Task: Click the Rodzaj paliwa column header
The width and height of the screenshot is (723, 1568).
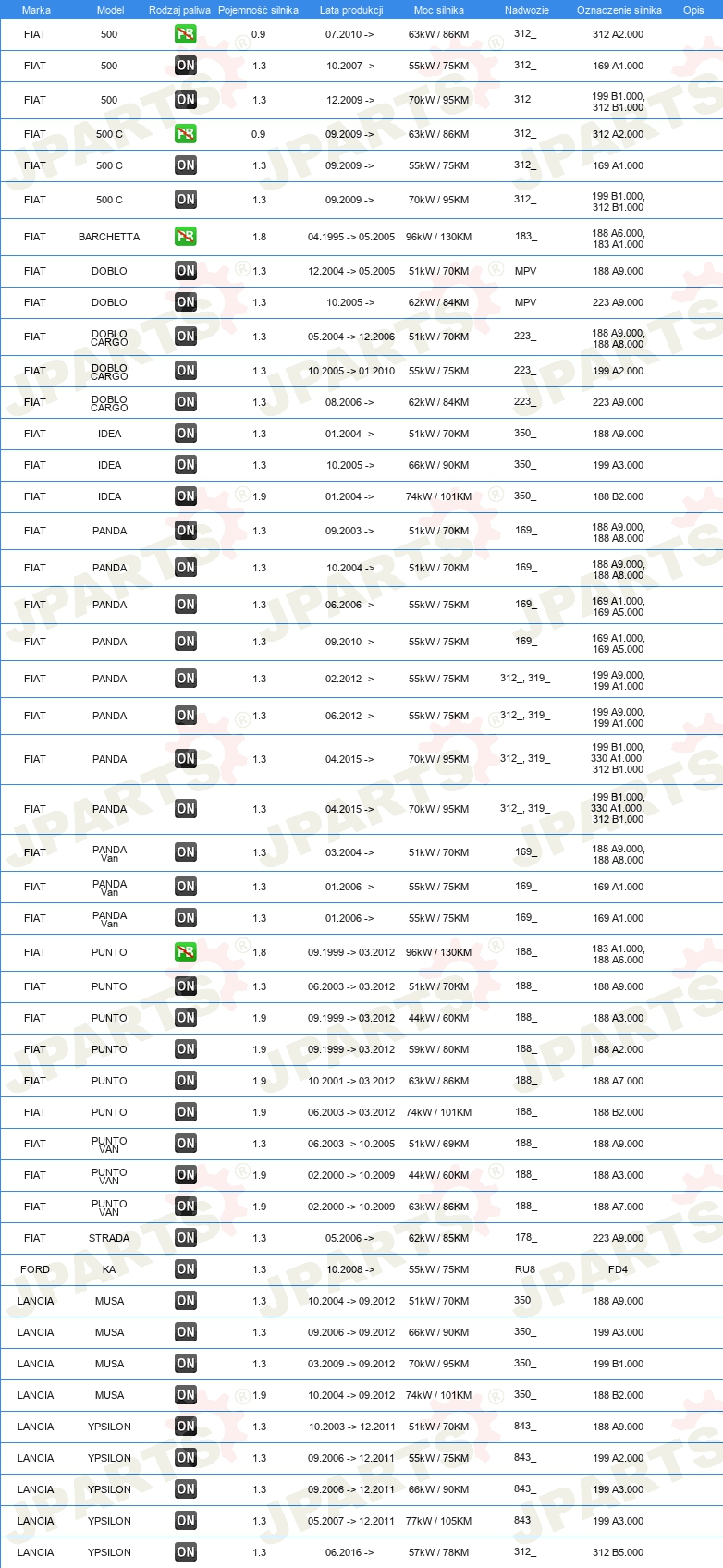Action: pyautogui.click(x=179, y=10)
